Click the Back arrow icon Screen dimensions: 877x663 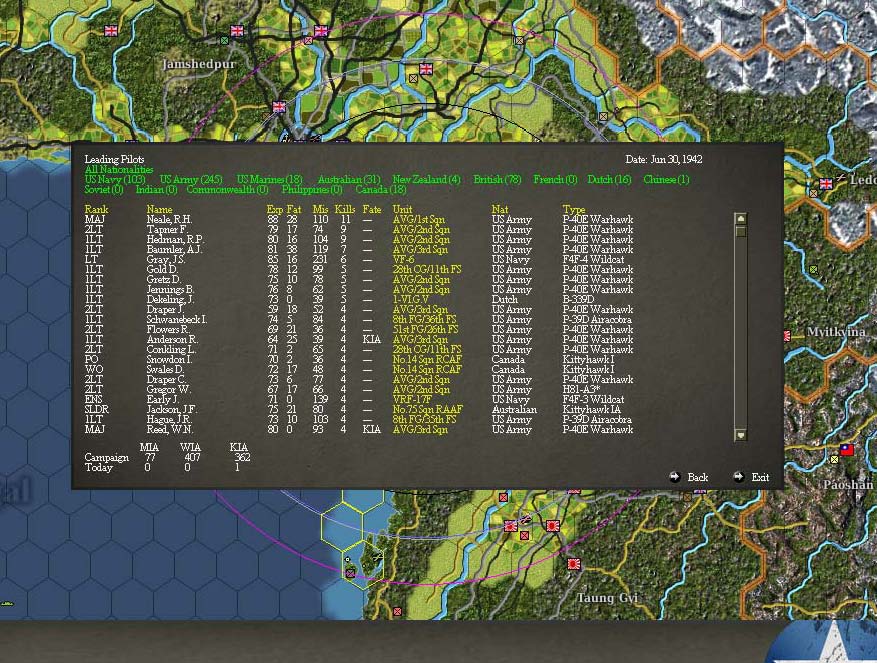click(675, 477)
